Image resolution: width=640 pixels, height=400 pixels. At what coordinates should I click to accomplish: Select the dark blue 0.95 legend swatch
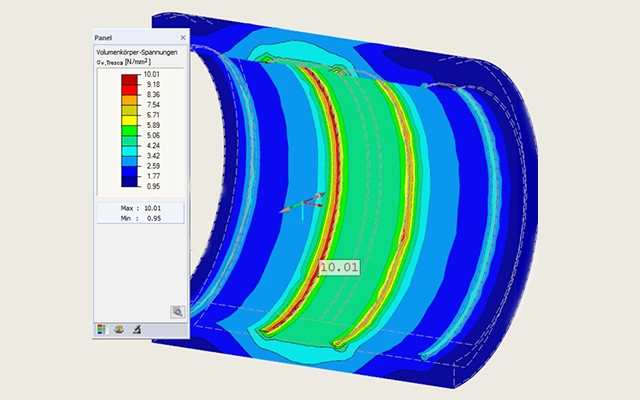[129, 182]
